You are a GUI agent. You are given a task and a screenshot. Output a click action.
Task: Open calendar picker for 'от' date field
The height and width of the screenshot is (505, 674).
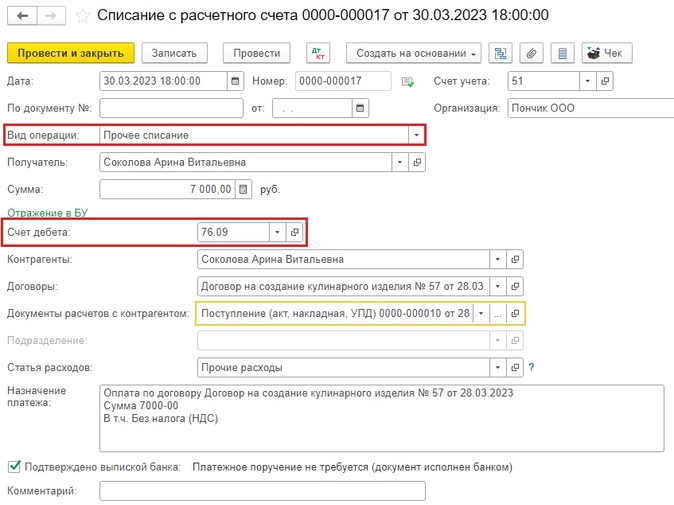coord(360,108)
